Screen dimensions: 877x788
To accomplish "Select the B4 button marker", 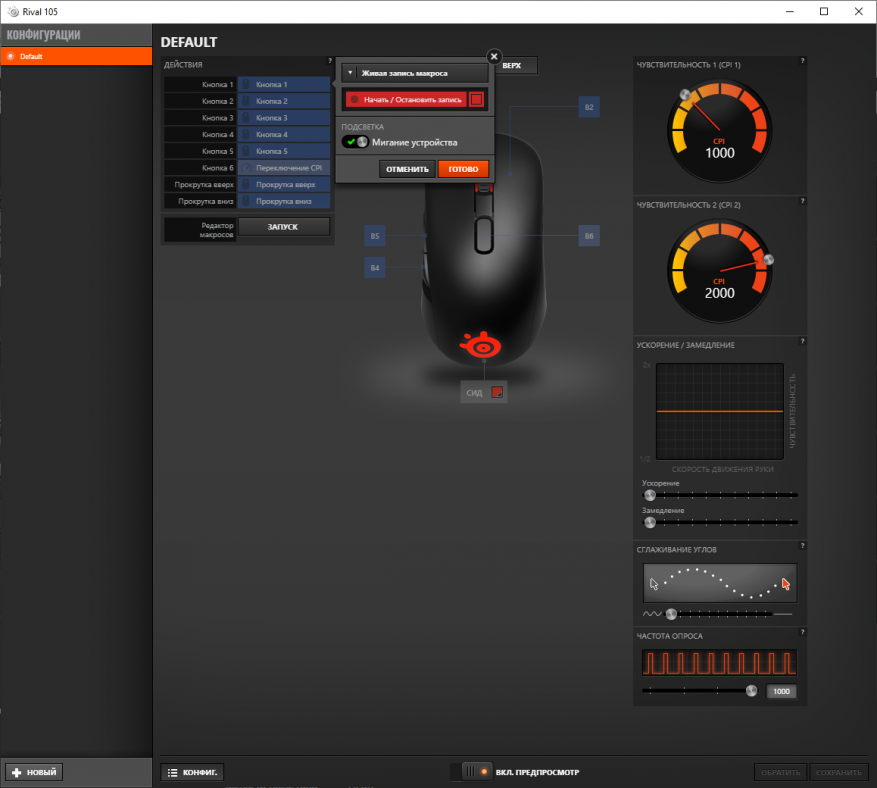I will [x=375, y=268].
